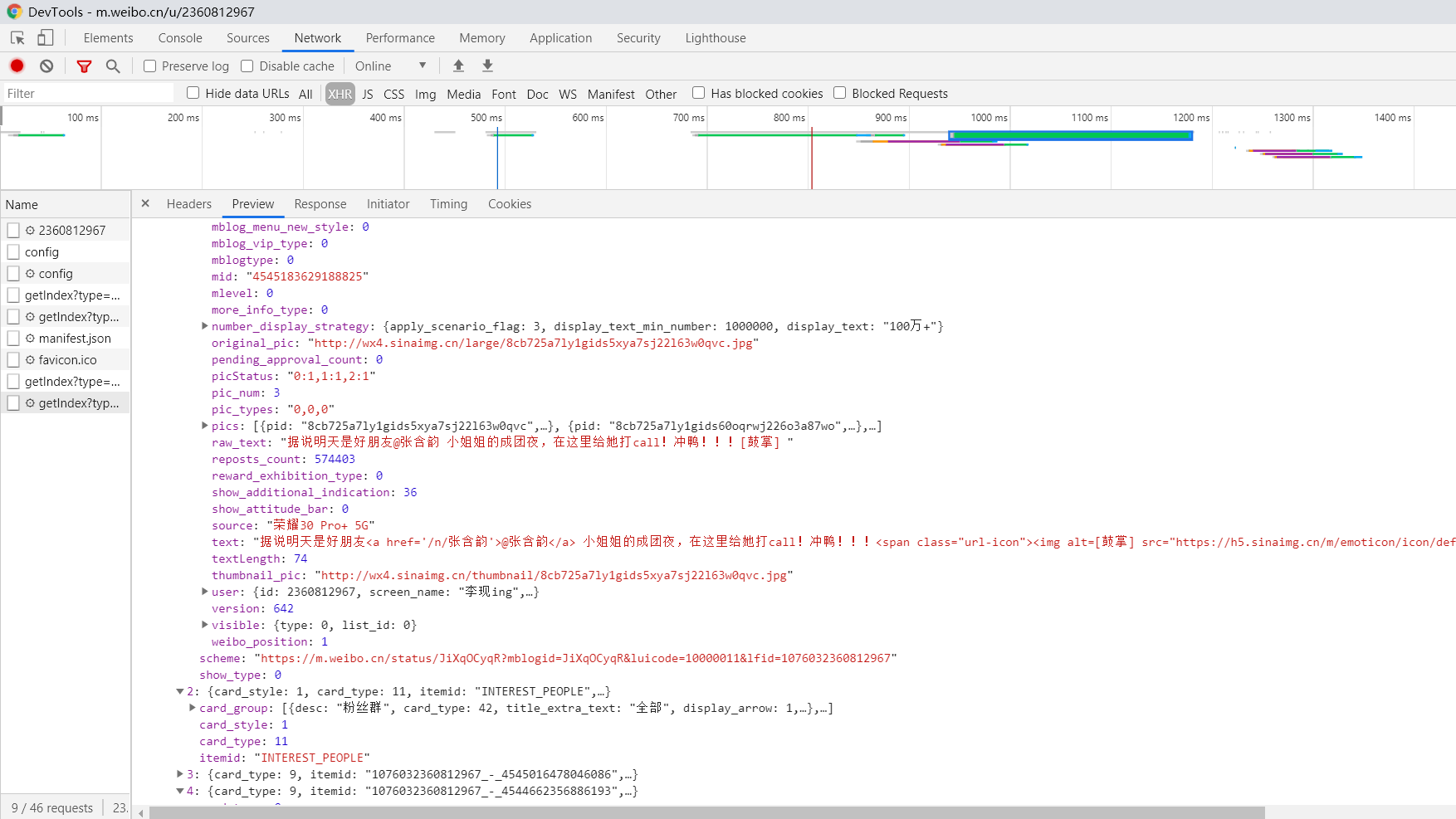Show the Response tab
This screenshot has width=1456, height=819.
click(x=320, y=204)
